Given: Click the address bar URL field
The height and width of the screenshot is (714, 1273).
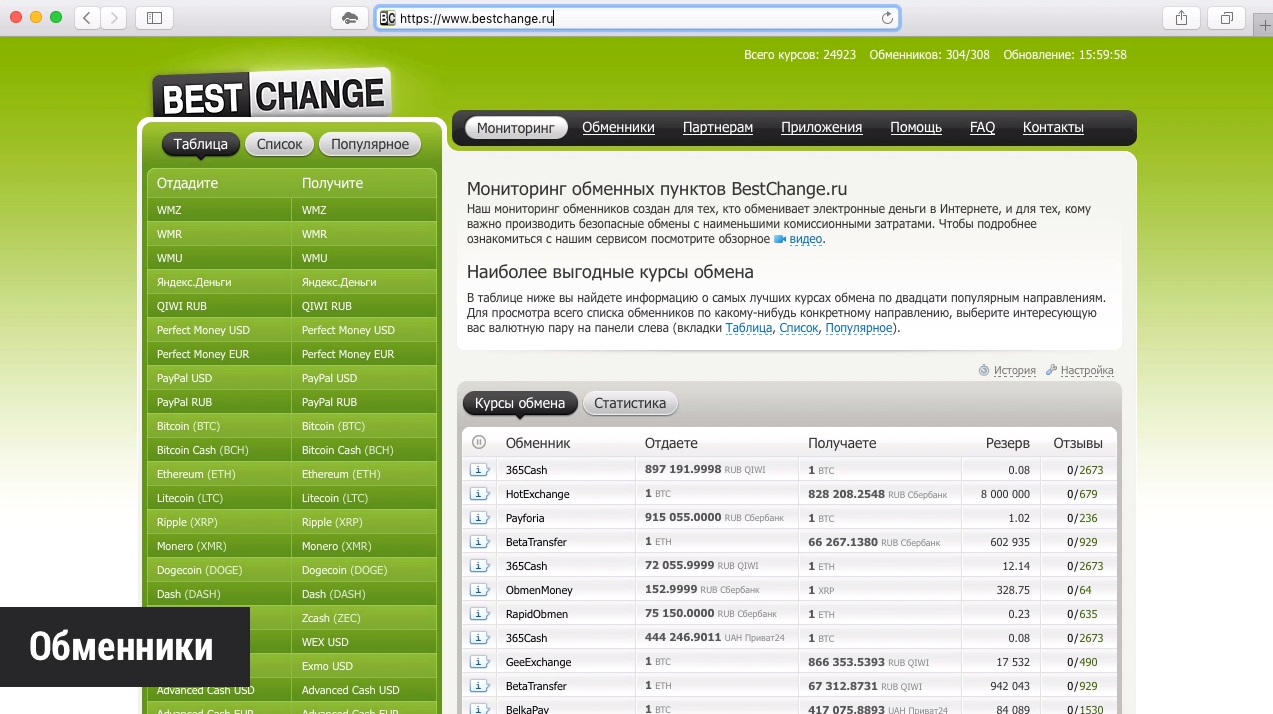Looking at the screenshot, I should point(636,18).
